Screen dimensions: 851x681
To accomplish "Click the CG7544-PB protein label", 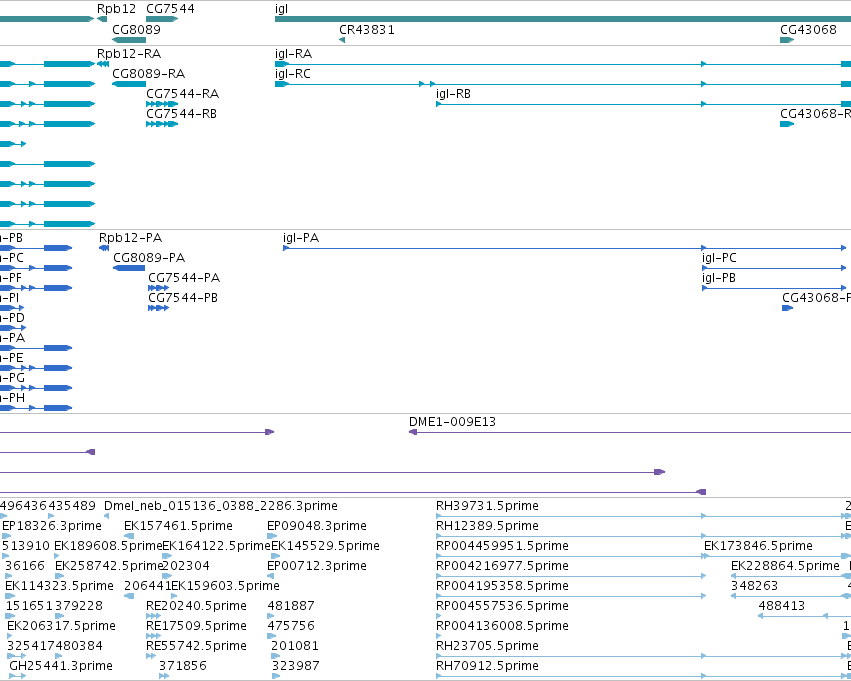I will pos(183,298).
